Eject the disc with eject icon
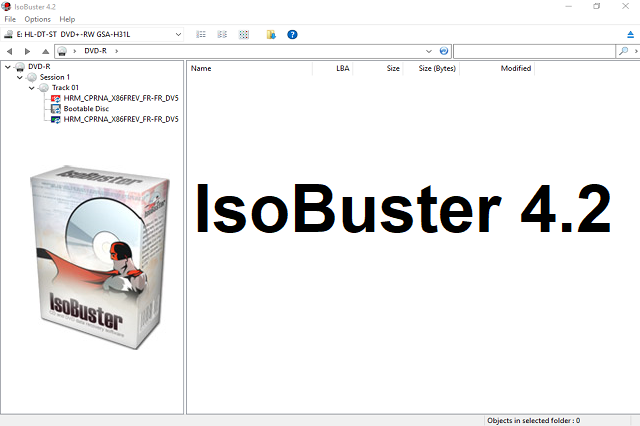 pyautogui.click(x=631, y=35)
